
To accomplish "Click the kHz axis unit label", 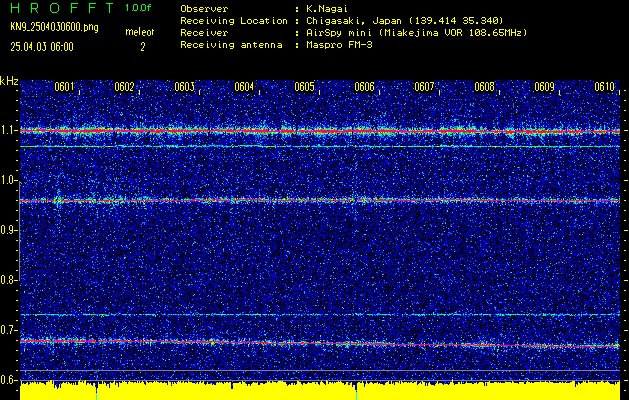I will (x=9, y=81).
